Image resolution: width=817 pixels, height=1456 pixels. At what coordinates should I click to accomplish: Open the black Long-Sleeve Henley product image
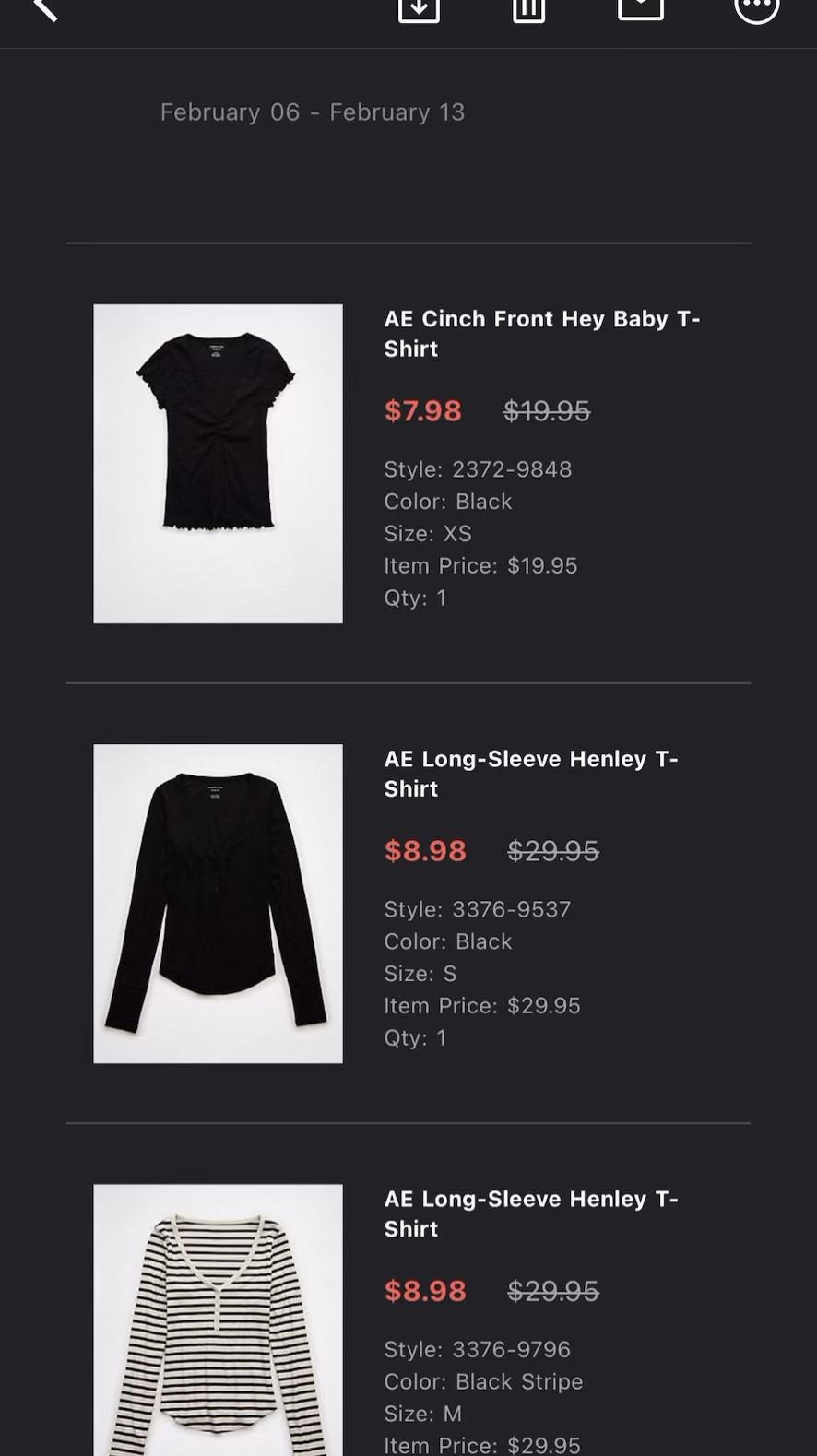click(218, 903)
